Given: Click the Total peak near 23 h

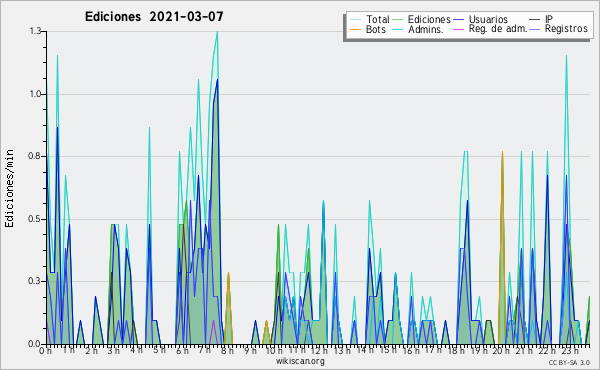Looking at the screenshot, I should (566, 57).
